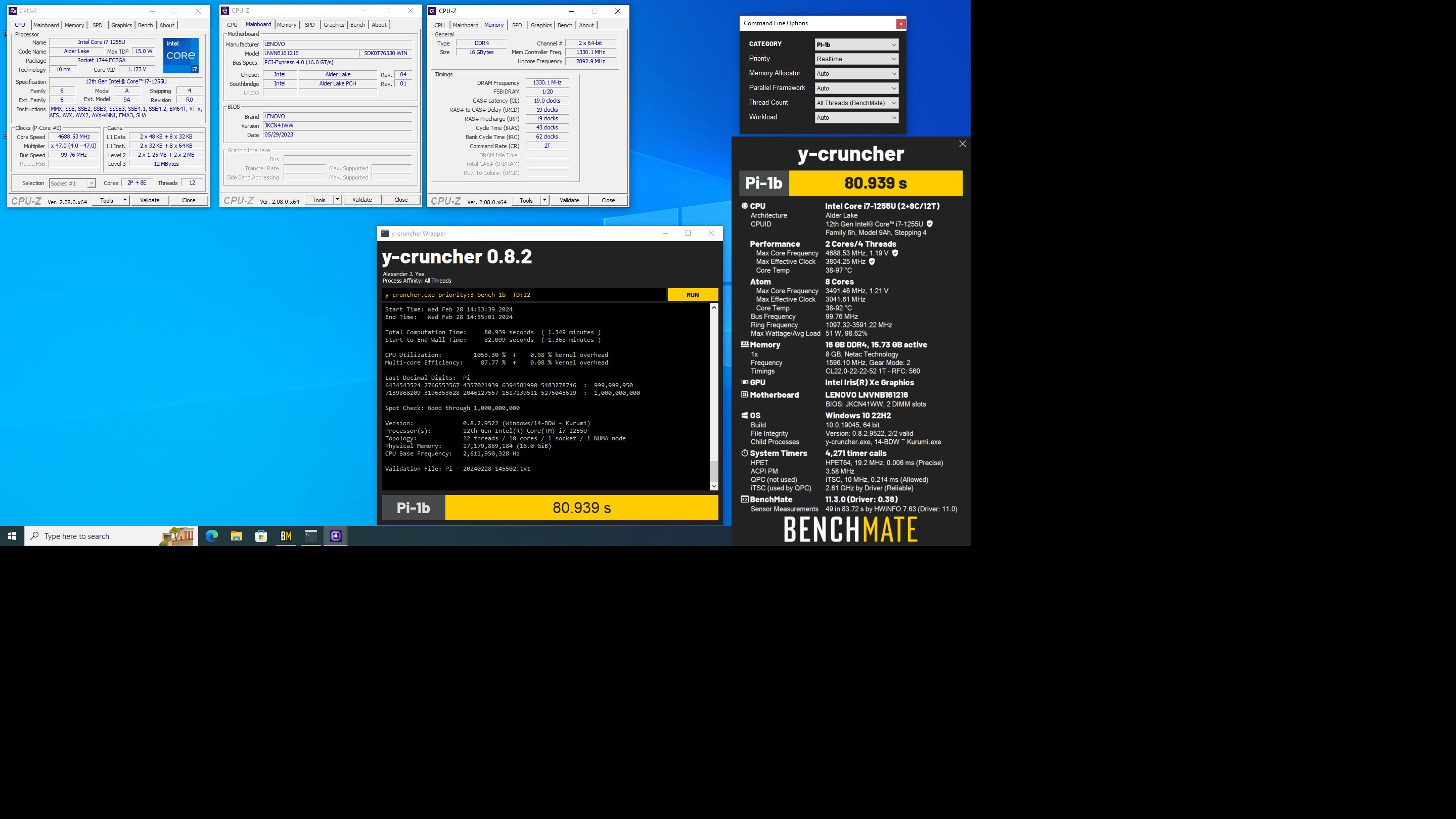Open Graphics tab in Mainboard CPU-Z window
This screenshot has height=819, width=1456.
pyautogui.click(x=334, y=25)
